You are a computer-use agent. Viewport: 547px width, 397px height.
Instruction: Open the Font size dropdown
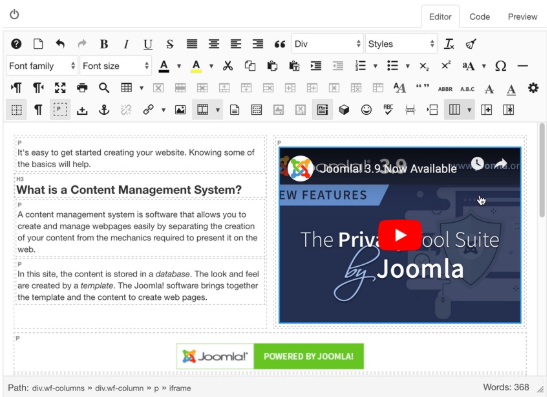click(x=115, y=66)
